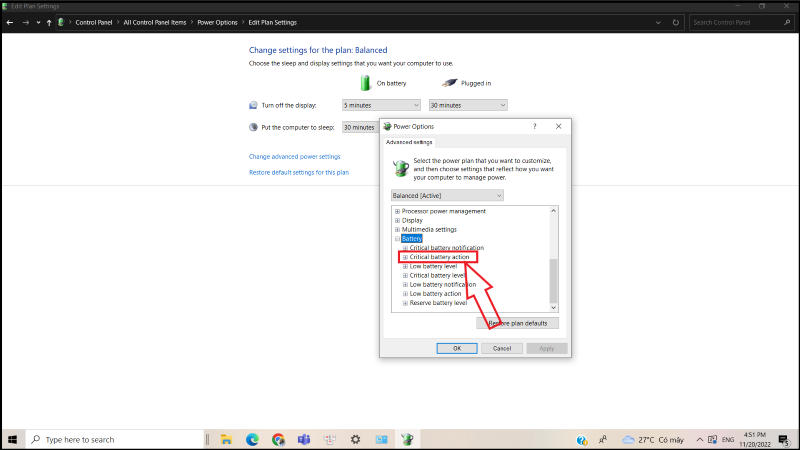Expand Low battery notification node

[405, 285]
